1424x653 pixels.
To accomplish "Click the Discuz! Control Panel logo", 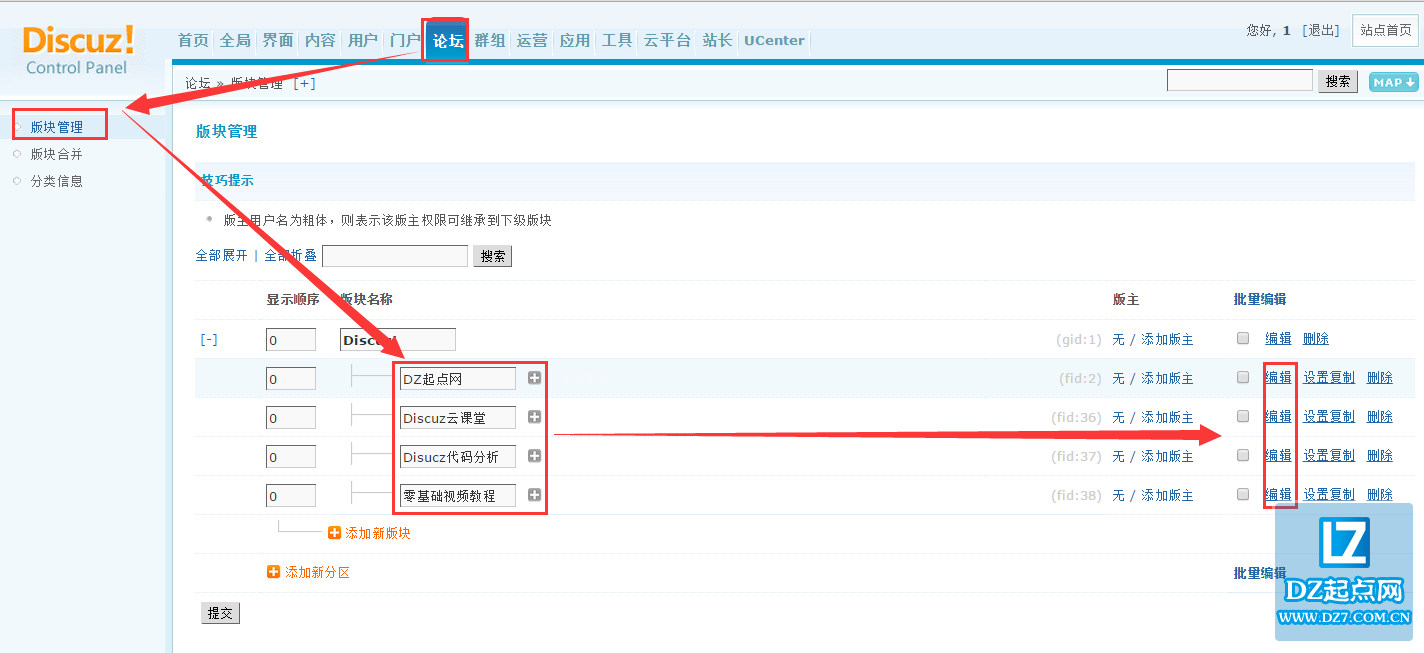I will click(x=78, y=50).
